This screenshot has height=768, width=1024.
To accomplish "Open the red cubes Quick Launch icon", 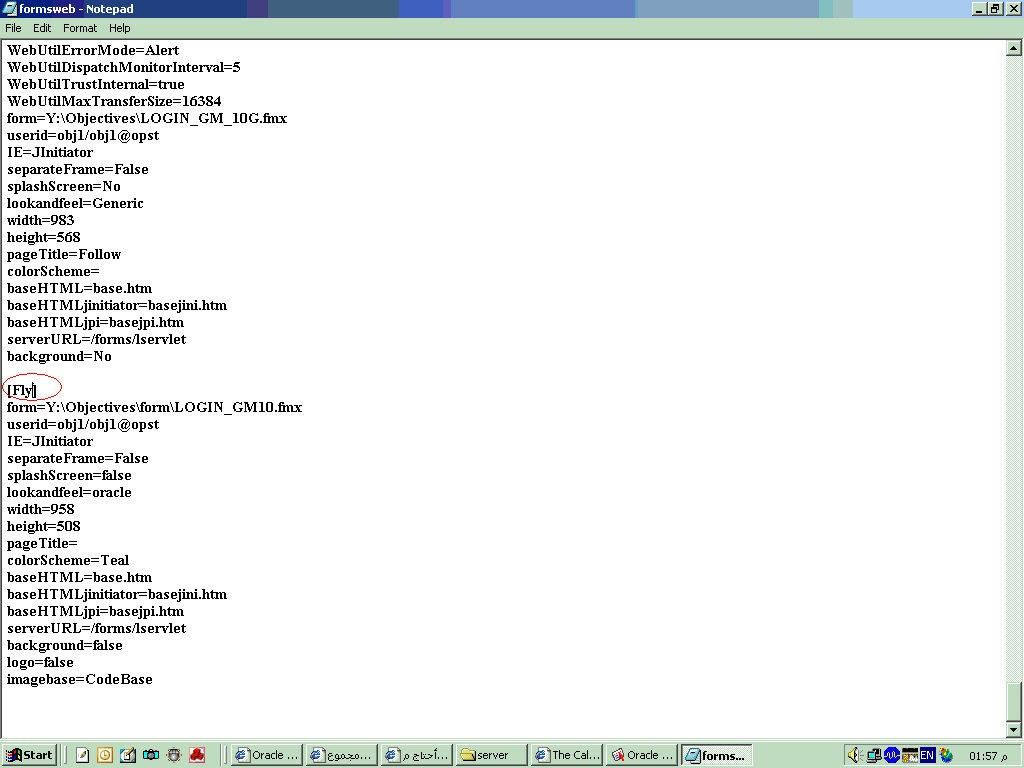I will [197, 755].
